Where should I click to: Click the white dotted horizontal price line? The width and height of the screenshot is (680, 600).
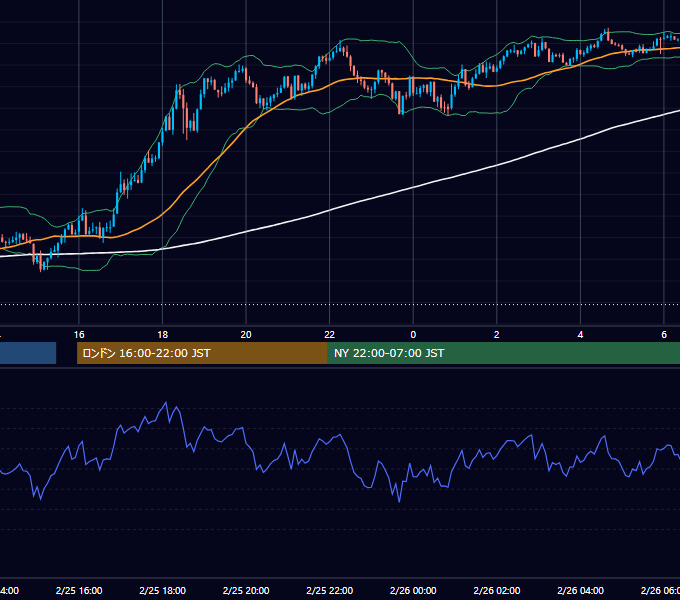(x=340, y=304)
